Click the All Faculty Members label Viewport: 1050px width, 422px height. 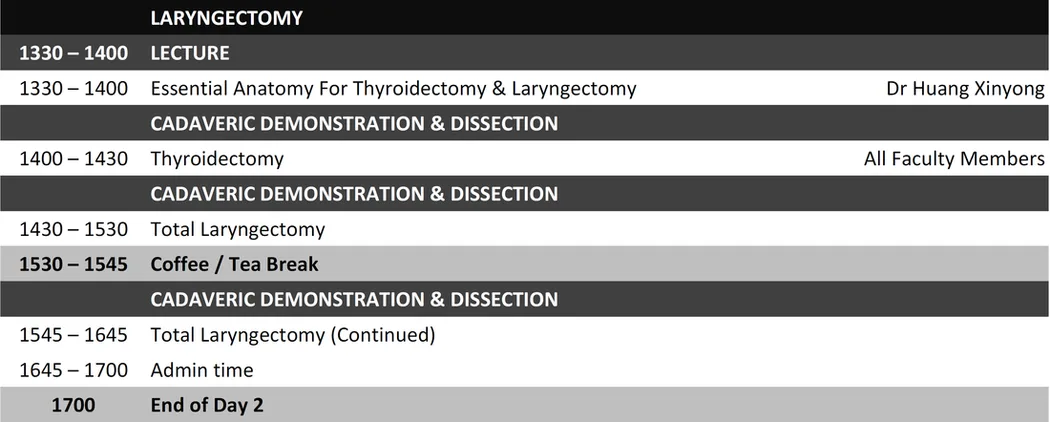(x=954, y=159)
